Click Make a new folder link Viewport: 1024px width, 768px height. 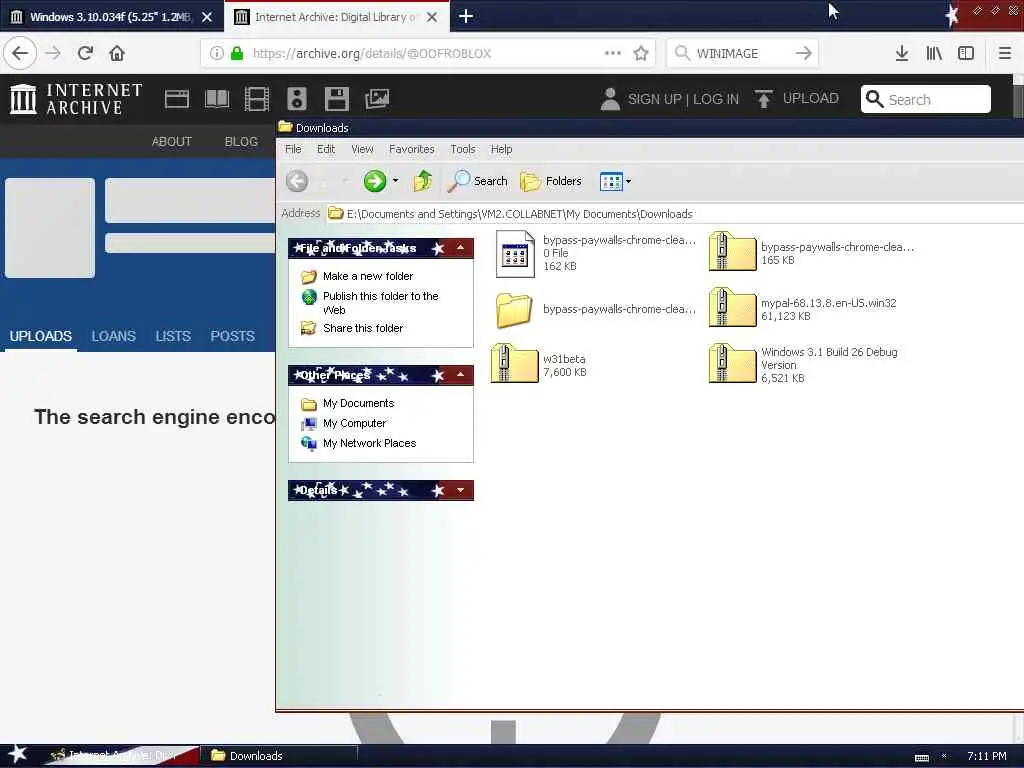pos(368,276)
